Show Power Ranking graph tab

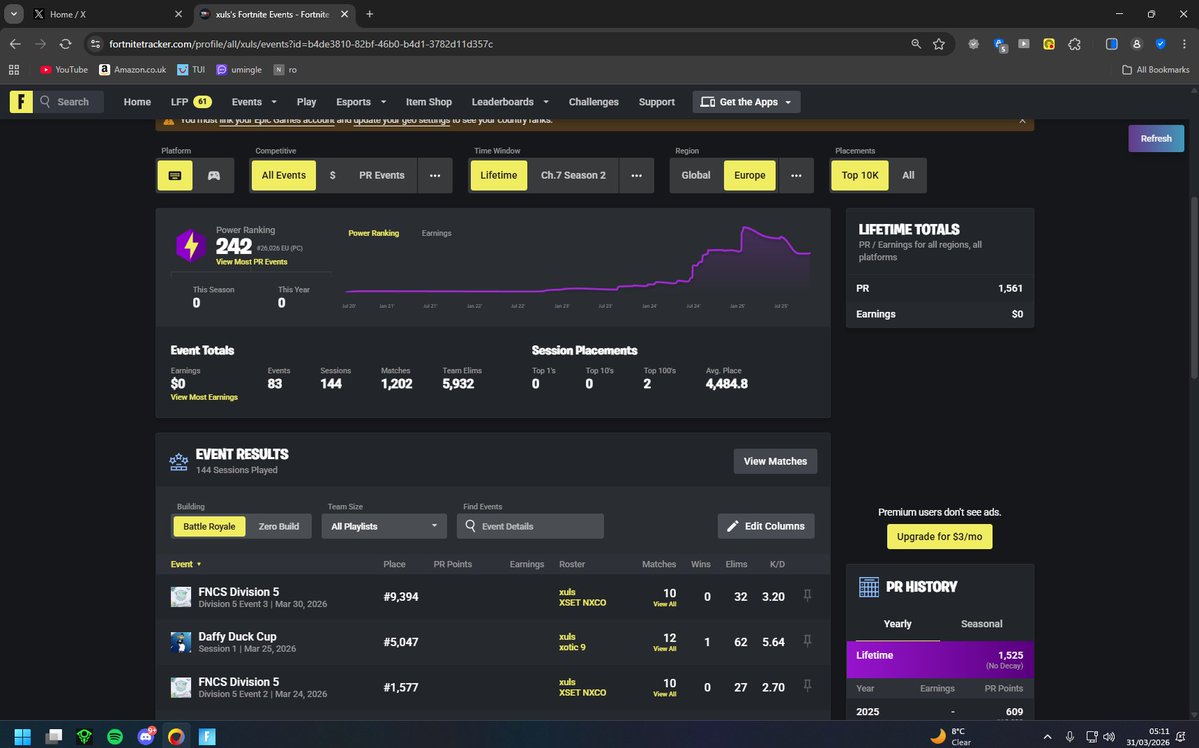(373, 233)
